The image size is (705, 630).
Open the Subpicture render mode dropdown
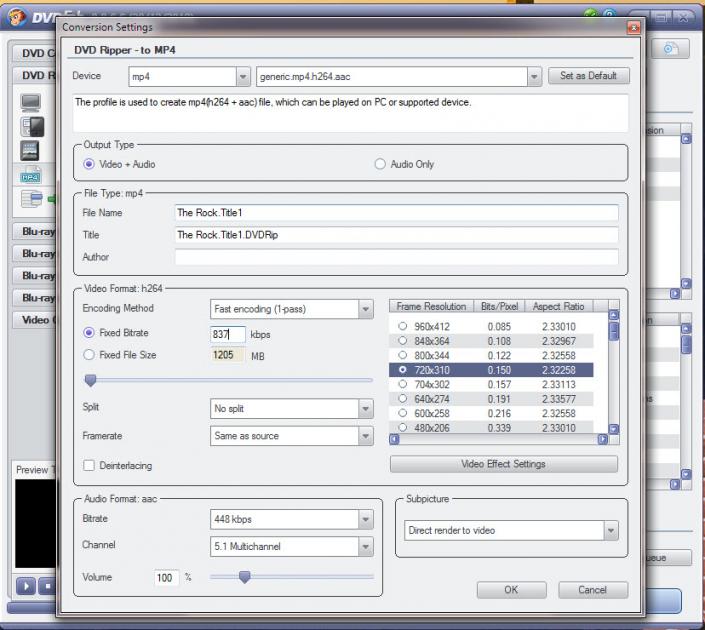tap(611, 531)
